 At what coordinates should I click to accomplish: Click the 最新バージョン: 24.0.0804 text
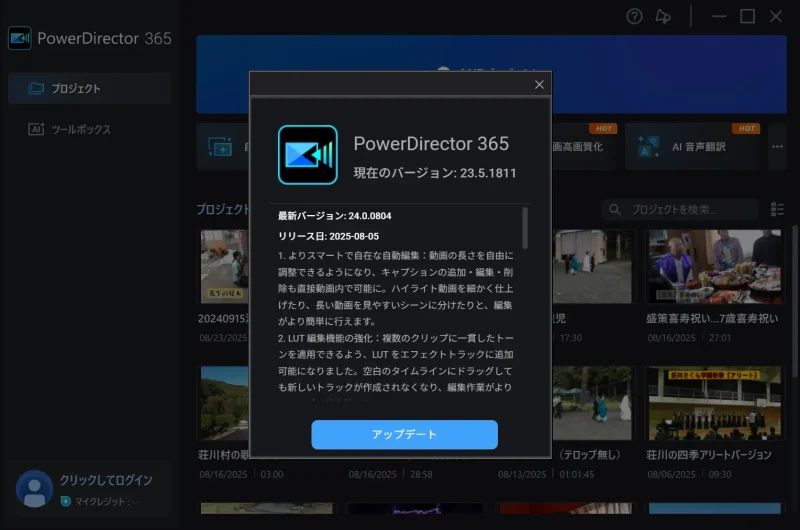click(x=335, y=216)
